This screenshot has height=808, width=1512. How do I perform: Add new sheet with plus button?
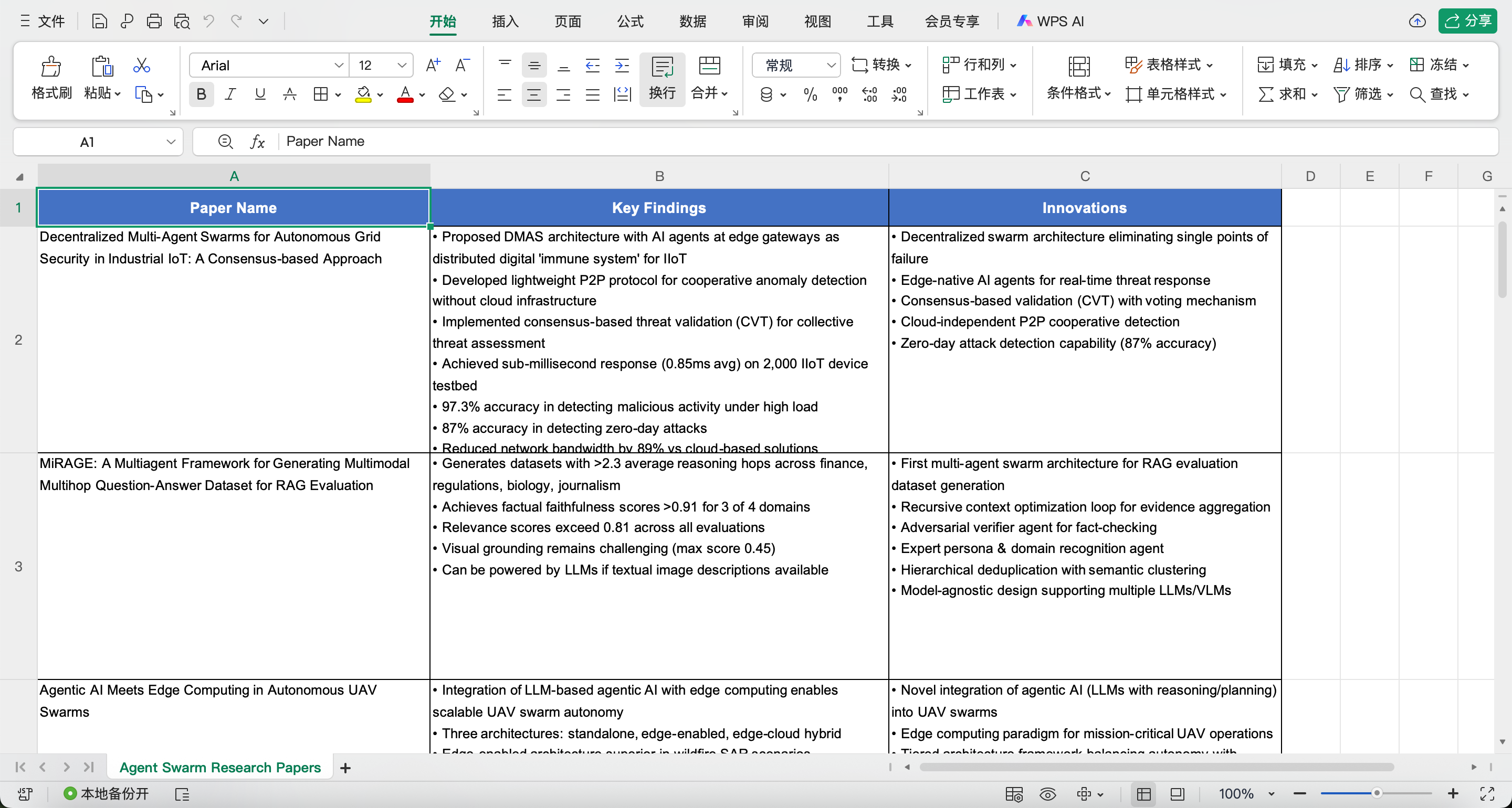click(x=346, y=768)
